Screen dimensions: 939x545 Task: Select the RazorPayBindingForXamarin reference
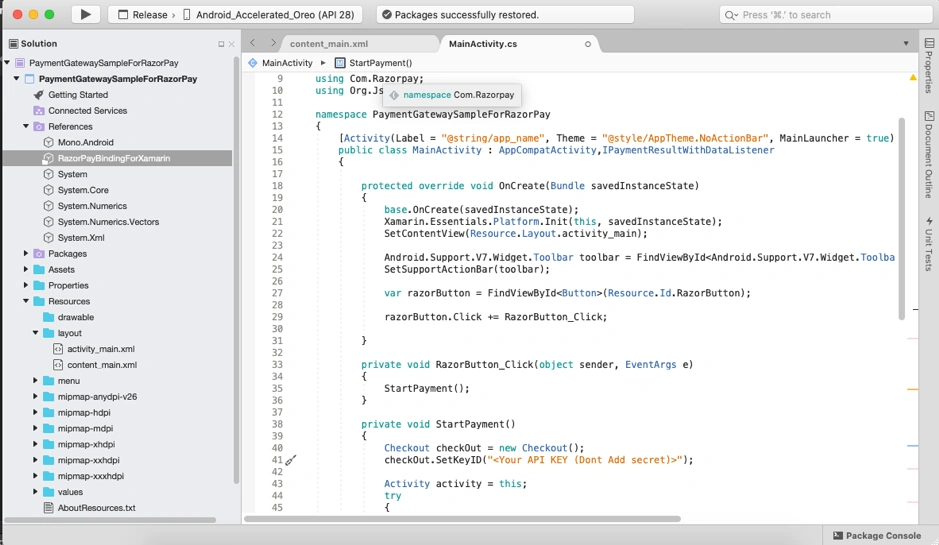coord(114,158)
